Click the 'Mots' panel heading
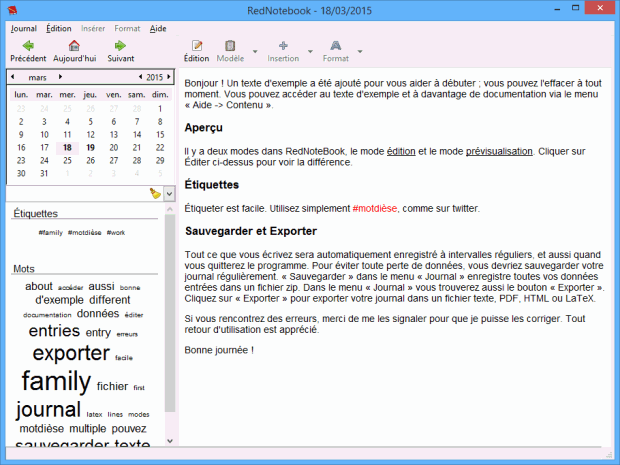The width and height of the screenshot is (620, 465). point(24,269)
